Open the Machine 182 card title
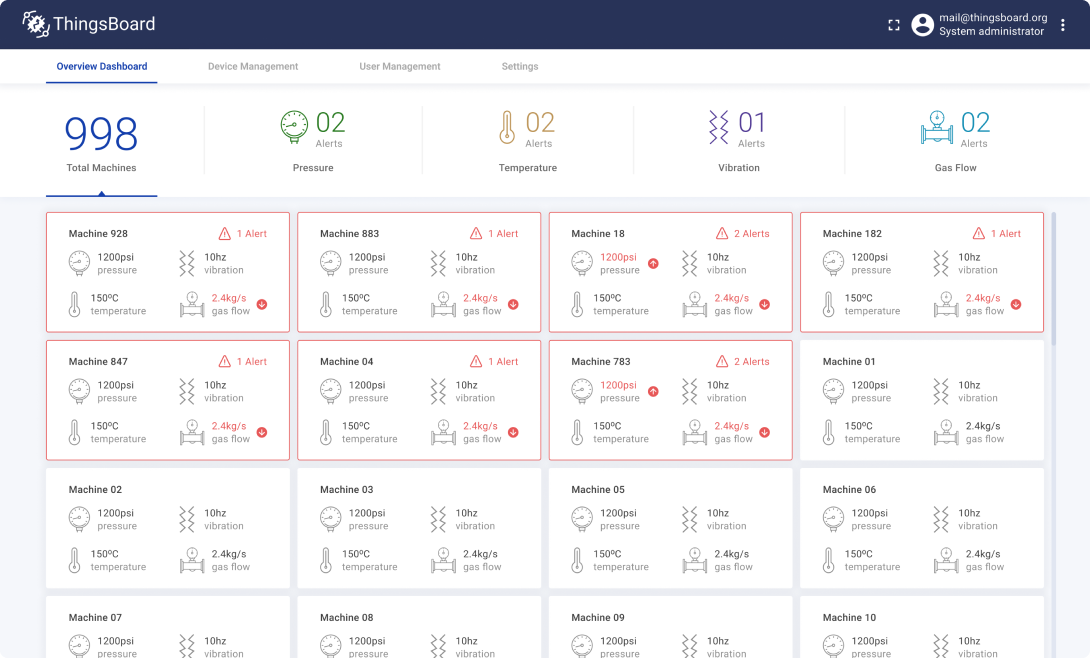Image resolution: width=1090 pixels, height=658 pixels. coord(852,233)
